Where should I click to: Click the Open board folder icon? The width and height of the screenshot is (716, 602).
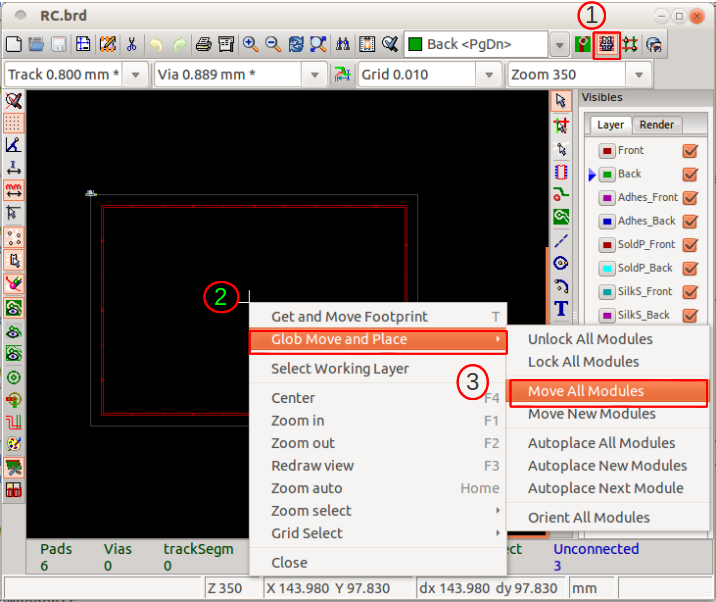click(36, 44)
